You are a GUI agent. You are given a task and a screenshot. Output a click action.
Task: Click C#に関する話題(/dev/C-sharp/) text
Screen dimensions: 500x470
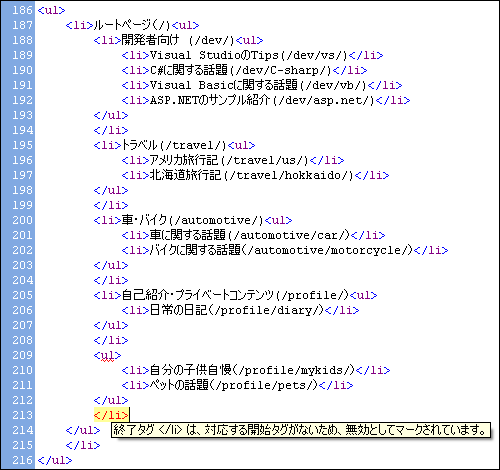[x=241, y=70]
